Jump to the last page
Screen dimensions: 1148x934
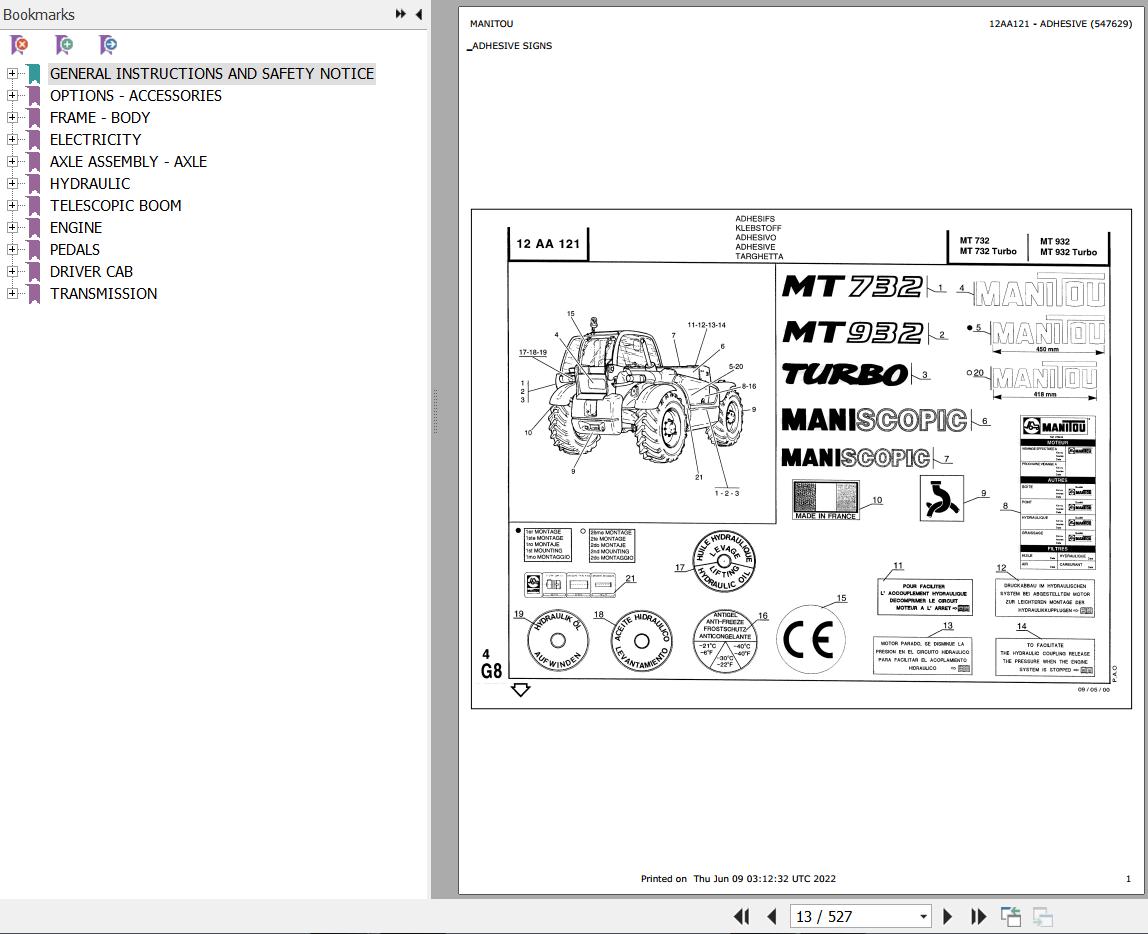pyautogui.click(x=978, y=916)
